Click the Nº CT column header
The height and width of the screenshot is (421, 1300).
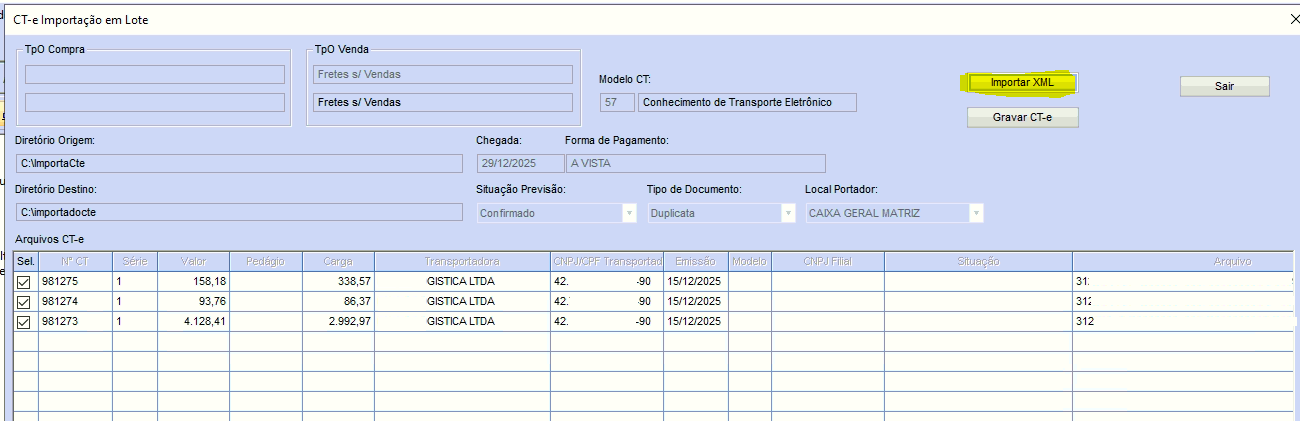(74, 261)
